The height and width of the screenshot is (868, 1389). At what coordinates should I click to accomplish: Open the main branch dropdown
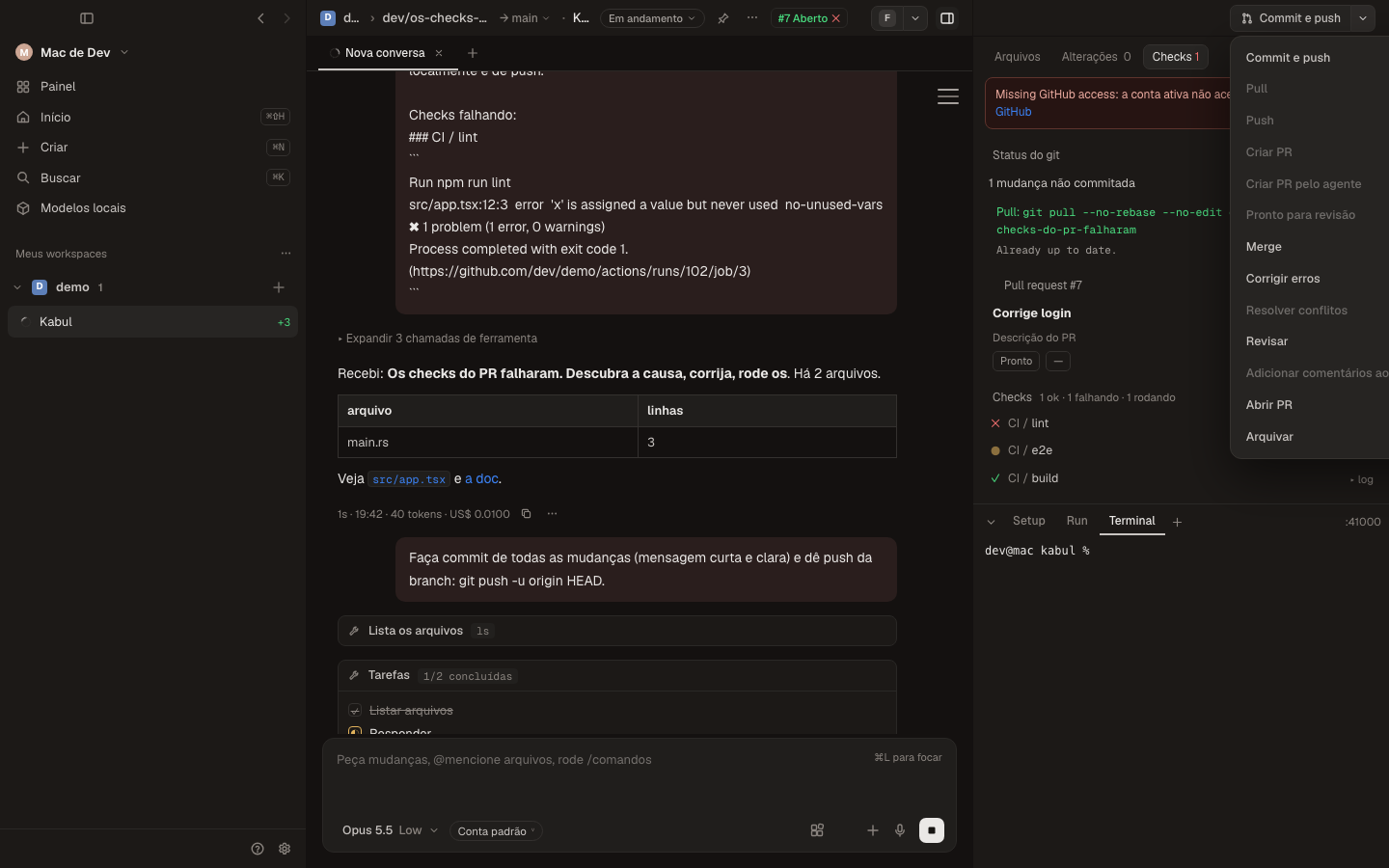[524, 18]
